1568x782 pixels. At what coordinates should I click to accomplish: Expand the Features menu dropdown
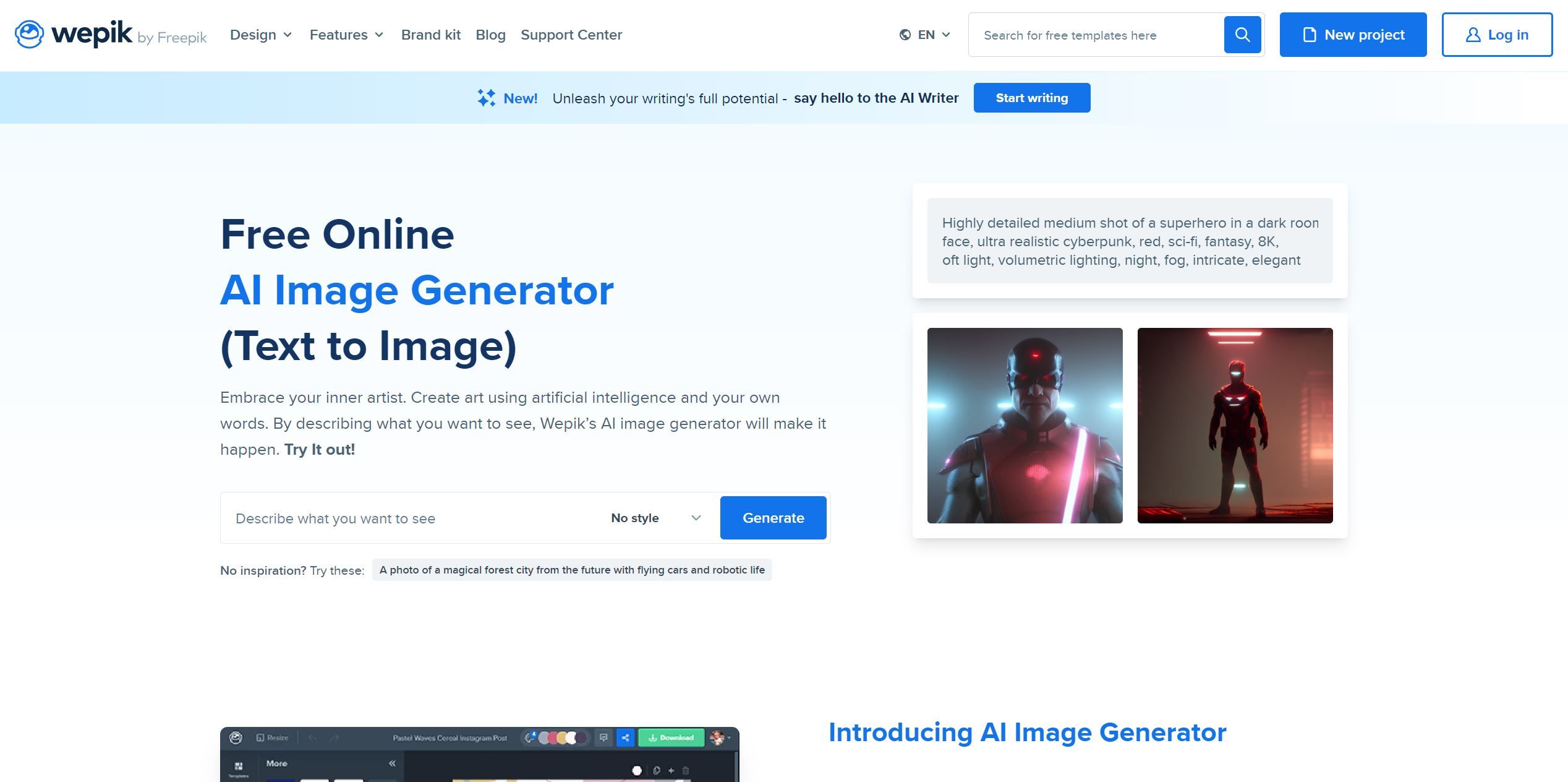[346, 35]
